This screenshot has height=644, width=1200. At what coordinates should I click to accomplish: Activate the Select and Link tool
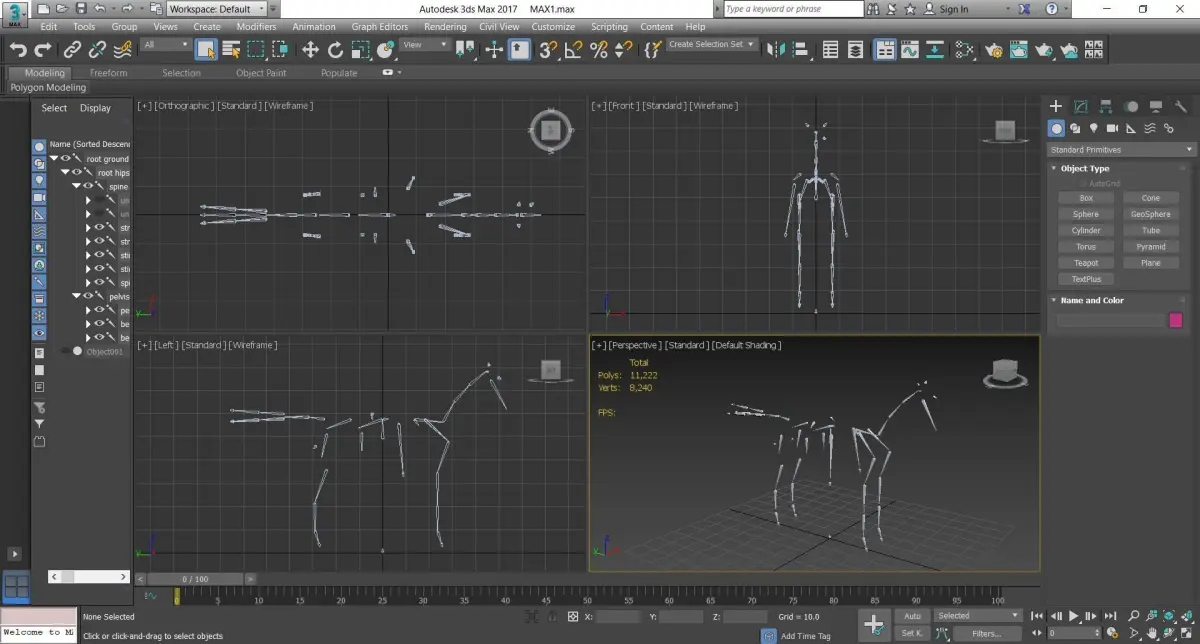click(x=72, y=49)
